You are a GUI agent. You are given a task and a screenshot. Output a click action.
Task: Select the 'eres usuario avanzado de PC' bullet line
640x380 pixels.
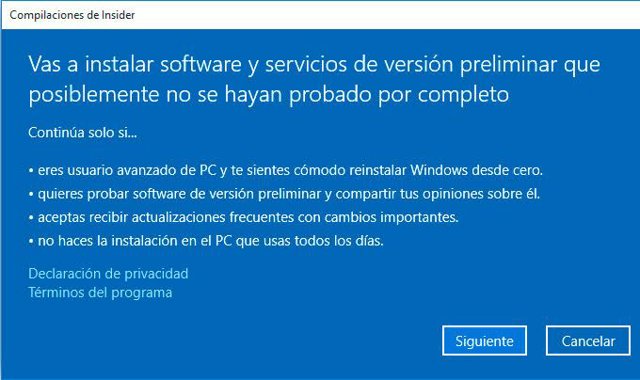pos(286,170)
